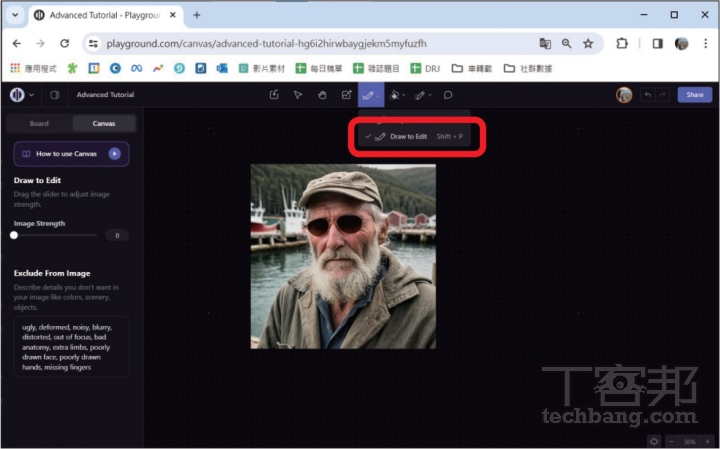Click the comment bubble tool
The height and width of the screenshot is (449, 720).
[448, 95]
